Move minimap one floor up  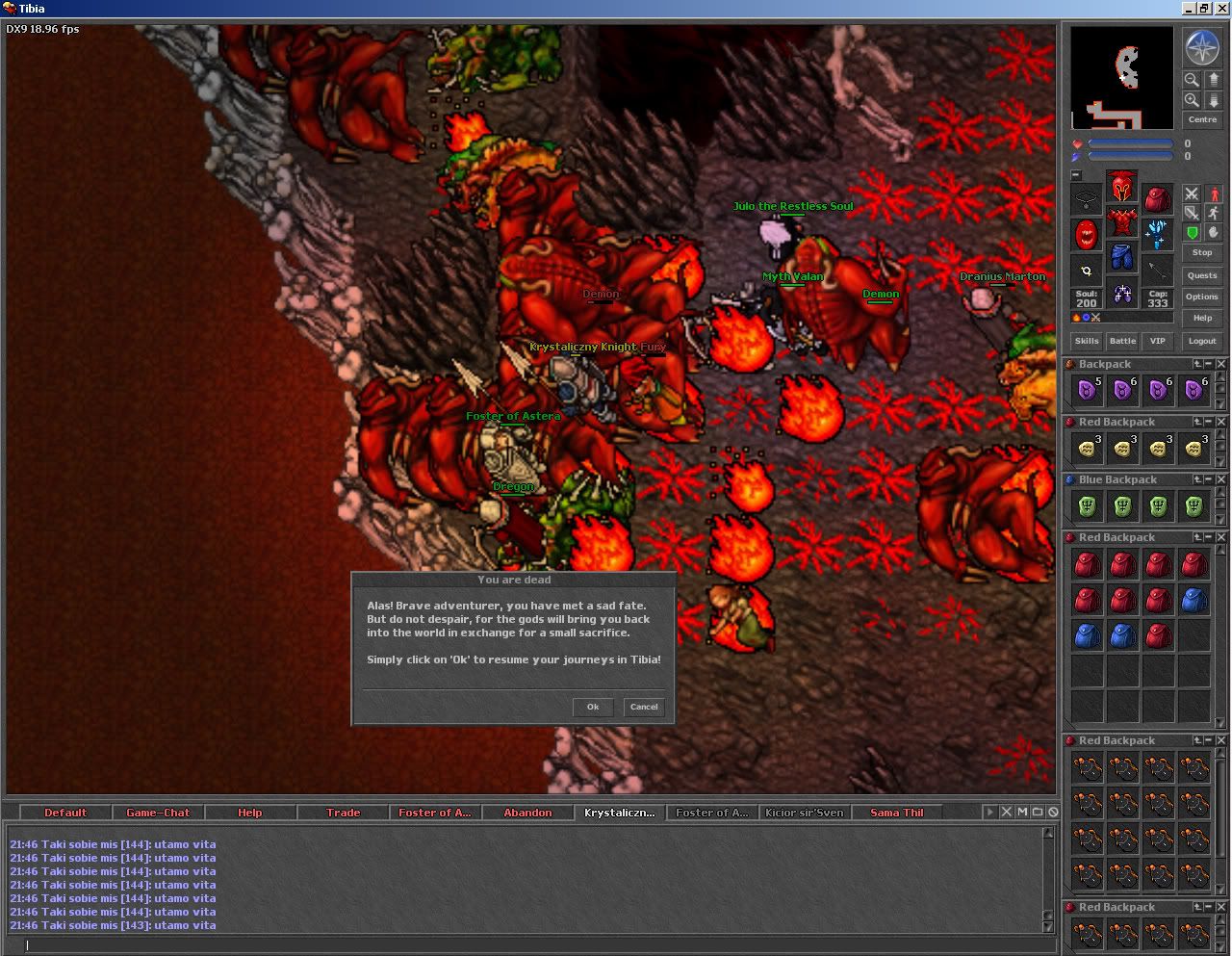click(1213, 80)
